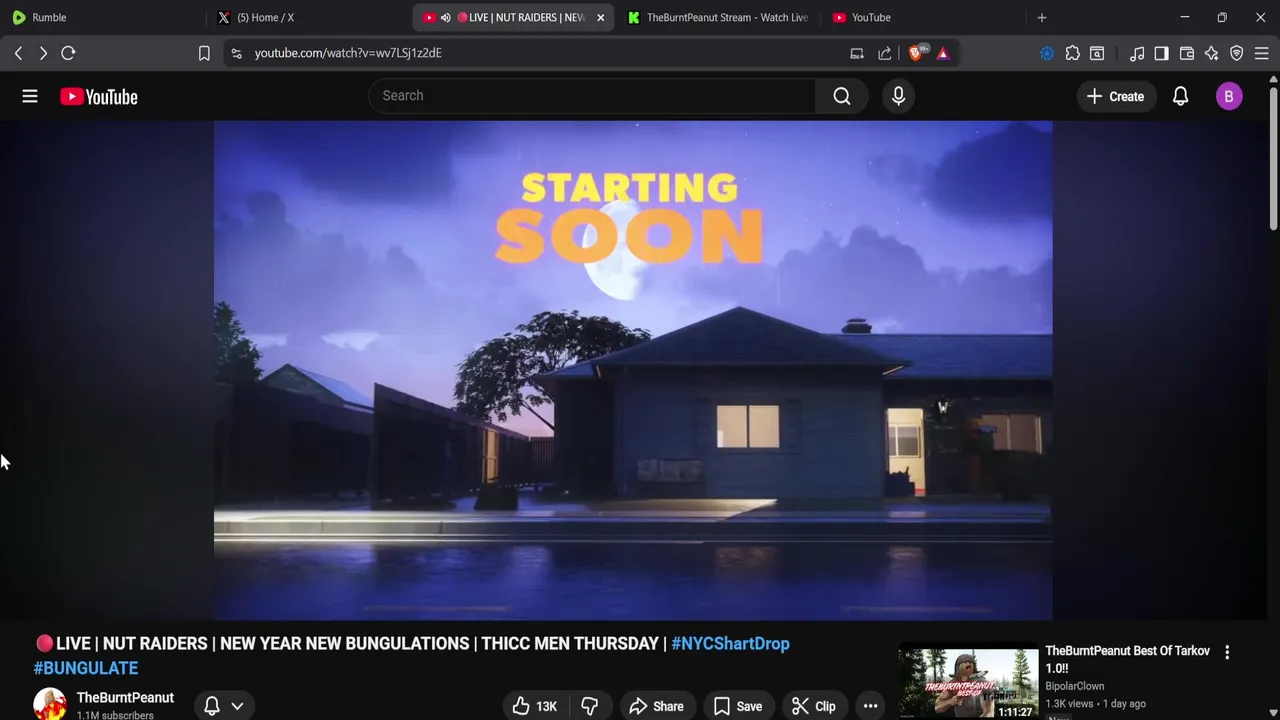The image size is (1280, 720).
Task: Open the Brave VPN shield icon
Action: coord(1237,53)
